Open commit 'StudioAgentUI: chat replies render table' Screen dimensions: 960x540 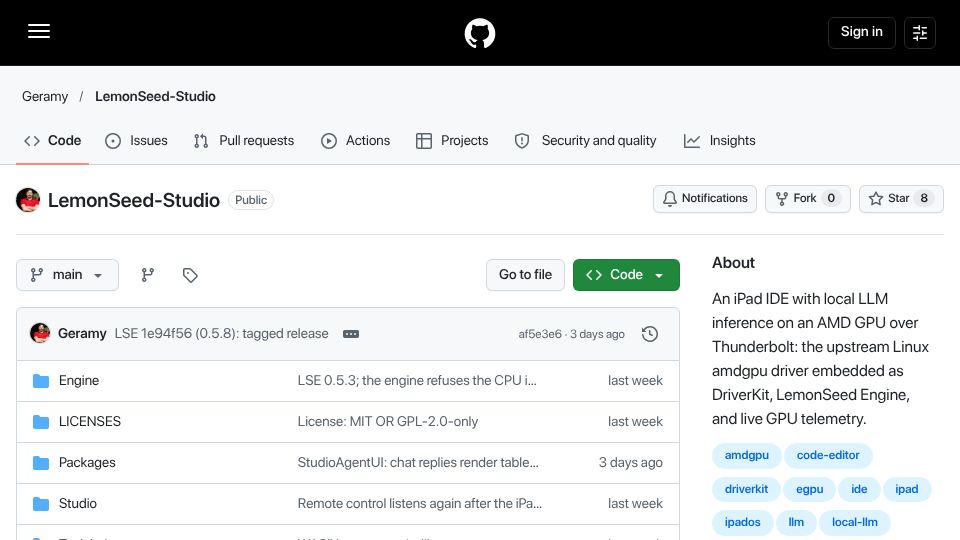(x=418, y=463)
